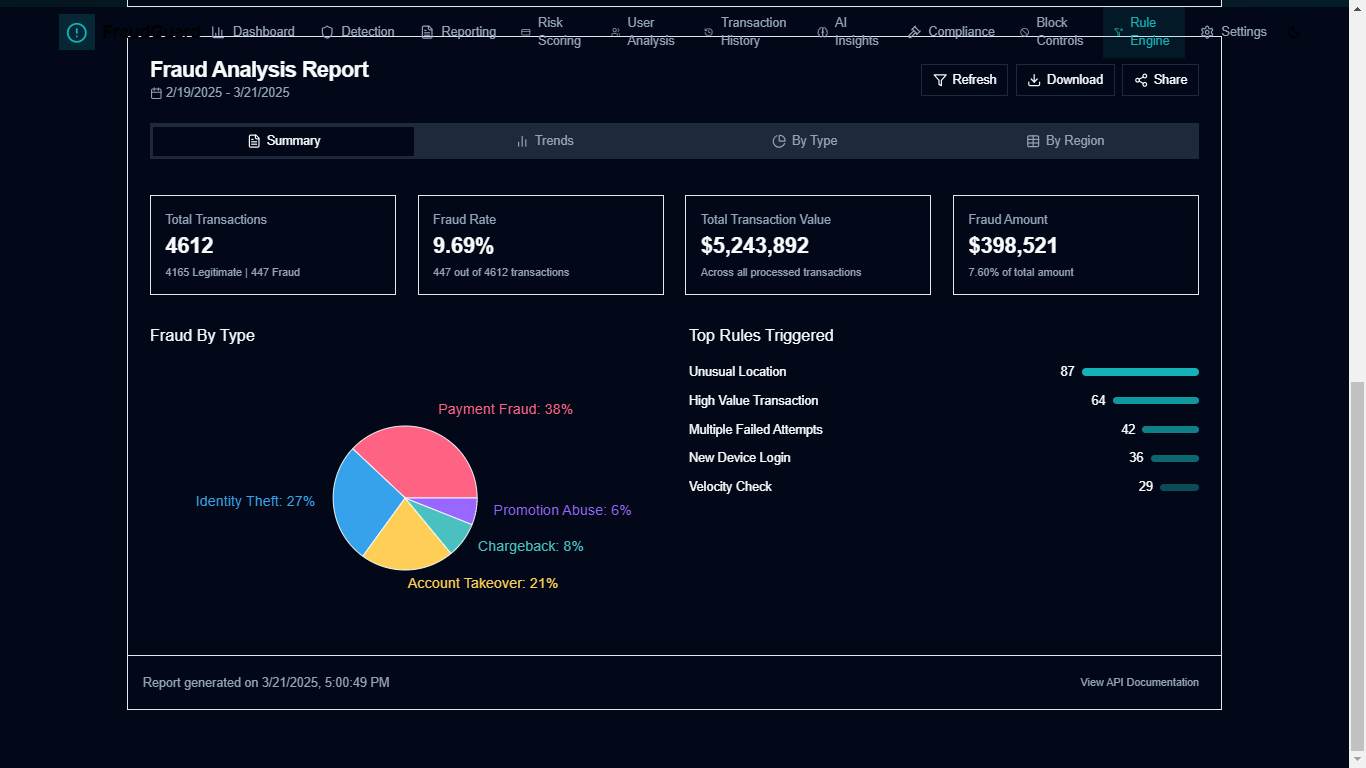Click the moon theme icon after Settings
The width and height of the screenshot is (1366, 768).
1295,32
